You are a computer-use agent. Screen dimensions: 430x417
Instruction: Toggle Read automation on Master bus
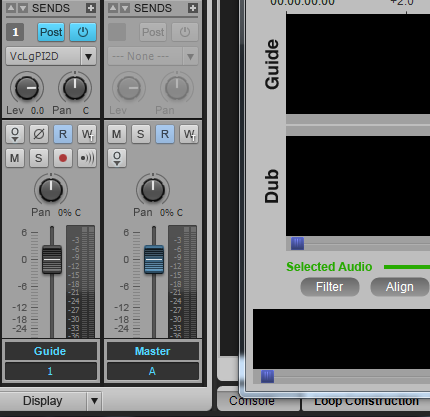click(x=165, y=134)
